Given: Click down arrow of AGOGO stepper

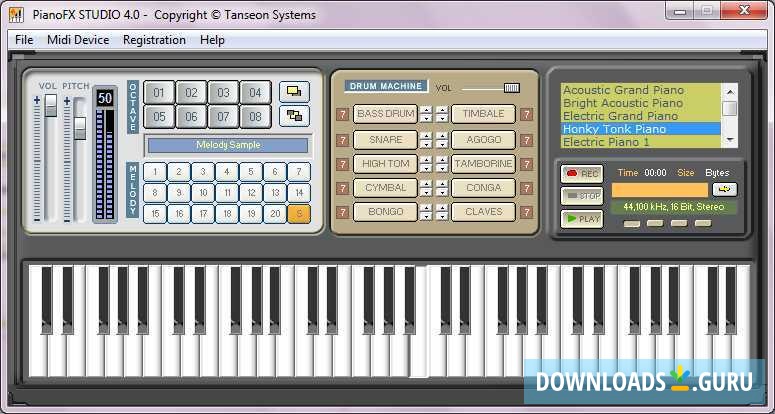Looking at the screenshot, I should pyautogui.click(x=442, y=144).
